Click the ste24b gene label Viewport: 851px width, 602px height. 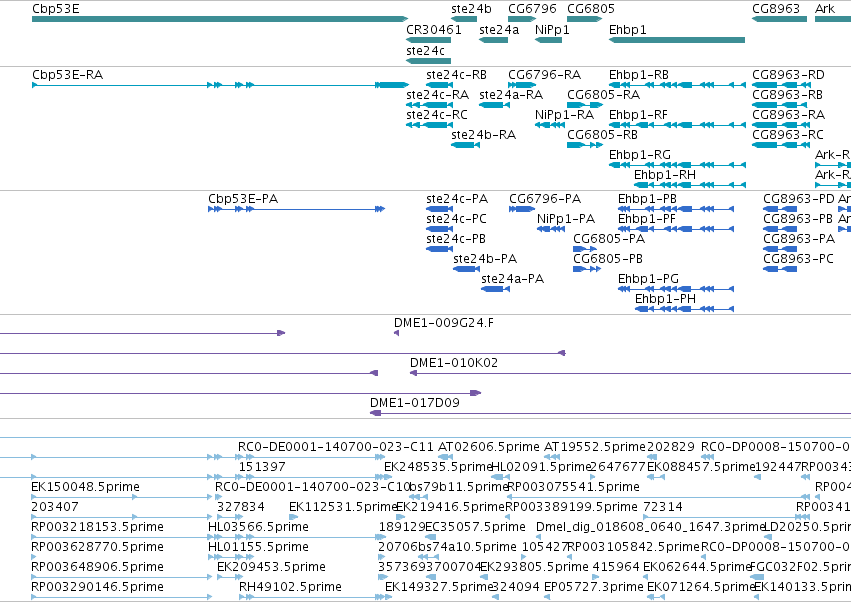(471, 9)
